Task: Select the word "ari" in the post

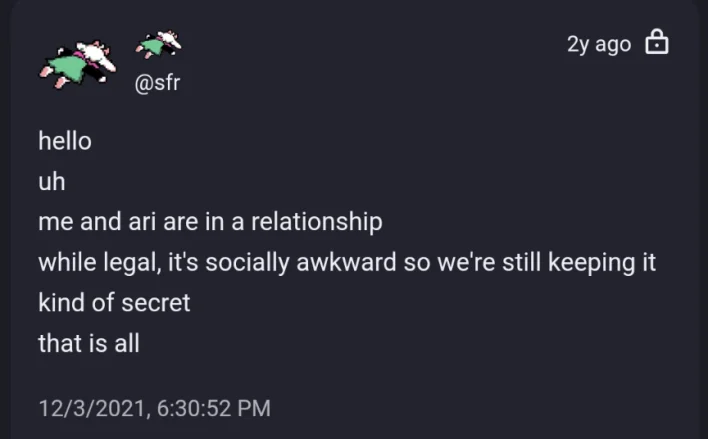Action: tap(140, 222)
